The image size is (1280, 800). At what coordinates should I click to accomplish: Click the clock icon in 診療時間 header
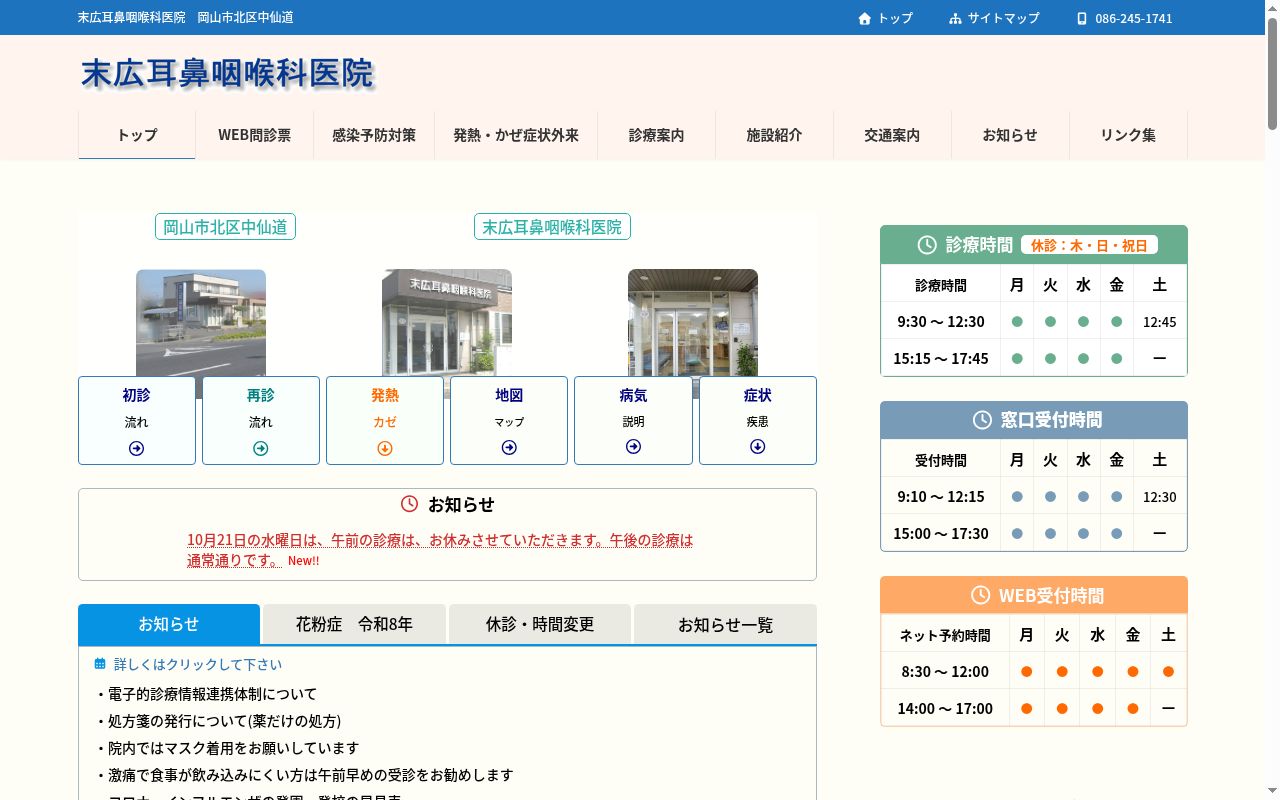point(927,245)
